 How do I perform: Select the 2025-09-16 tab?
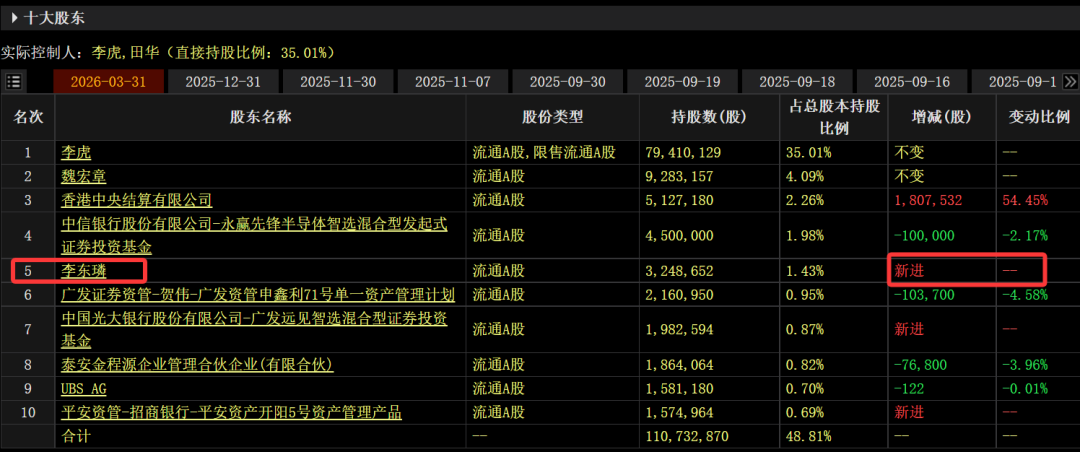(912, 82)
